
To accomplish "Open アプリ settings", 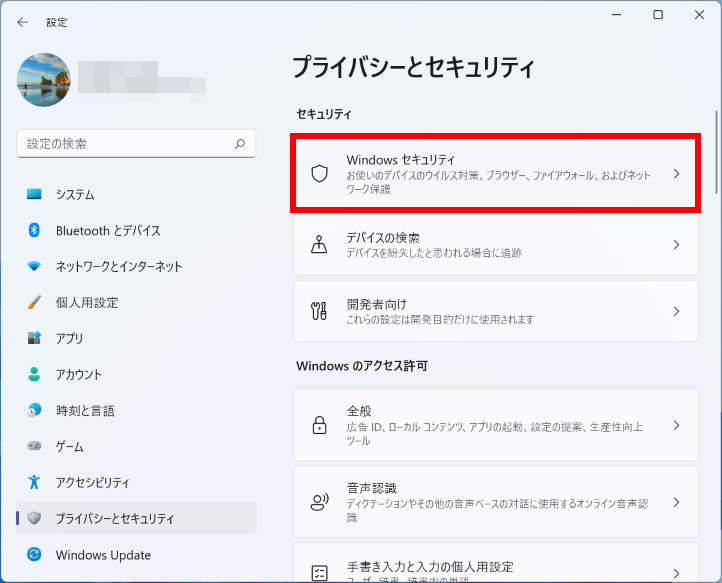I will coord(136,338).
